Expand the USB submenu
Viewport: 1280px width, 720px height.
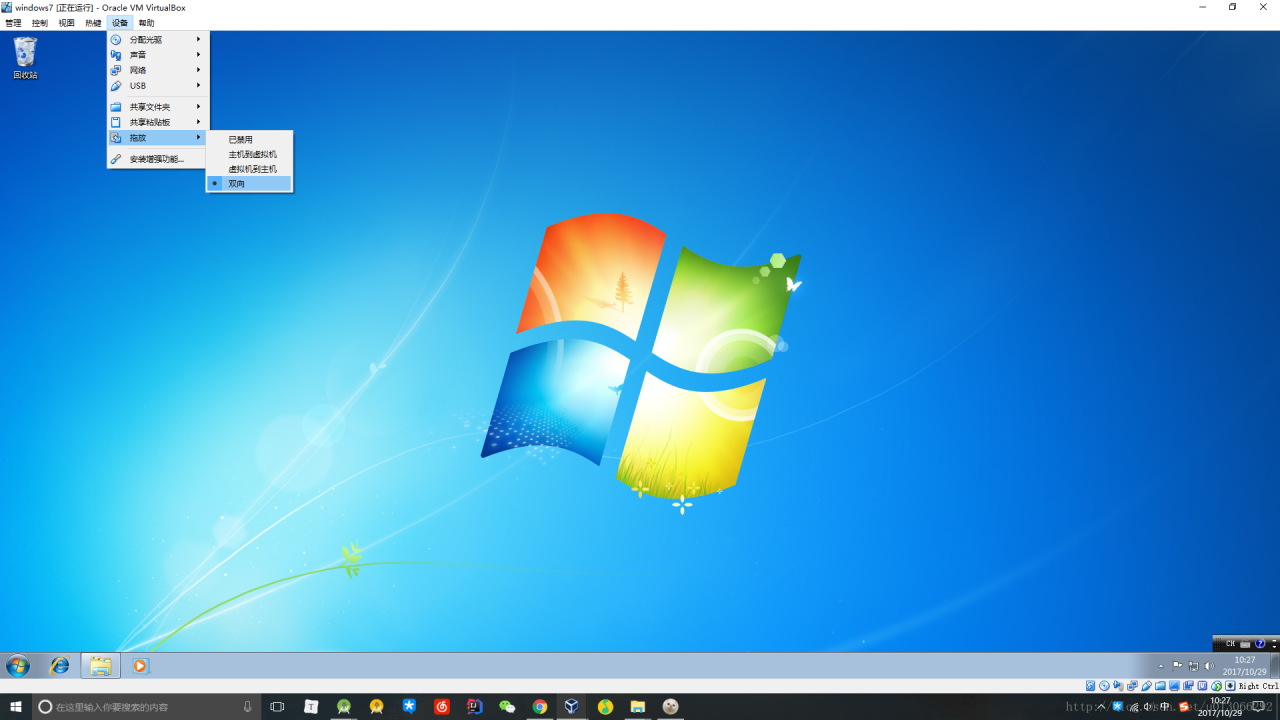(158, 86)
